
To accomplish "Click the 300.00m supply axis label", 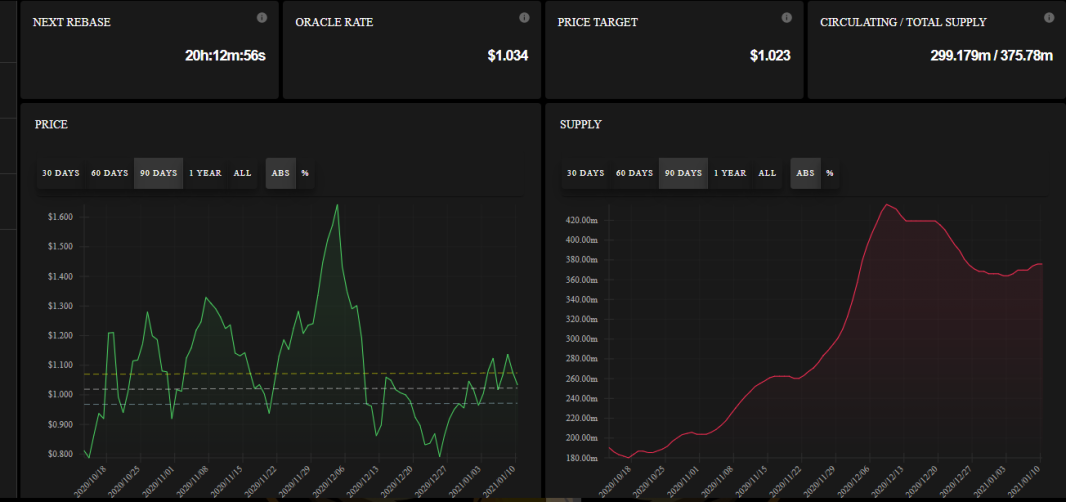I will coord(584,339).
